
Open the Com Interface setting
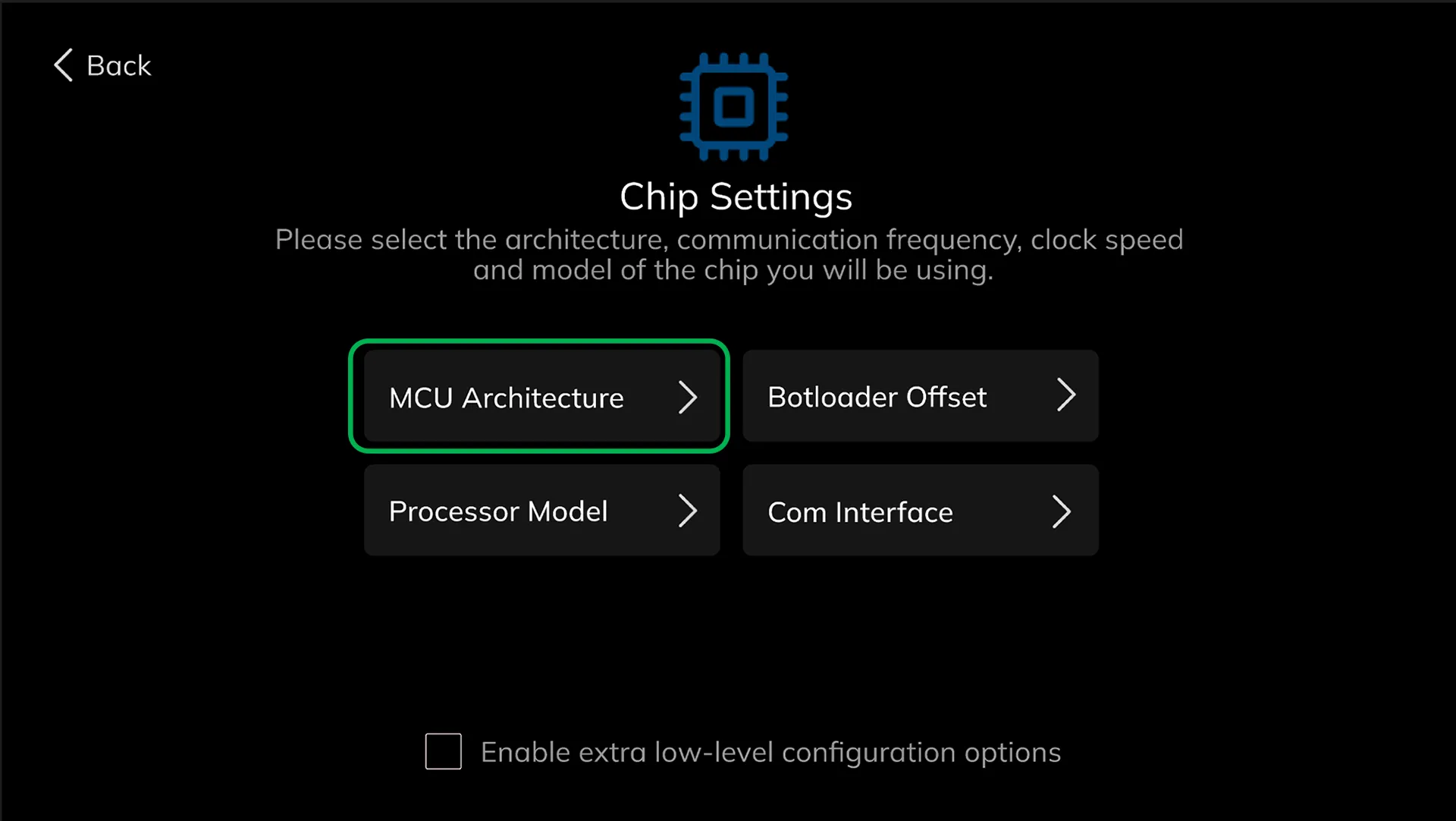click(921, 510)
